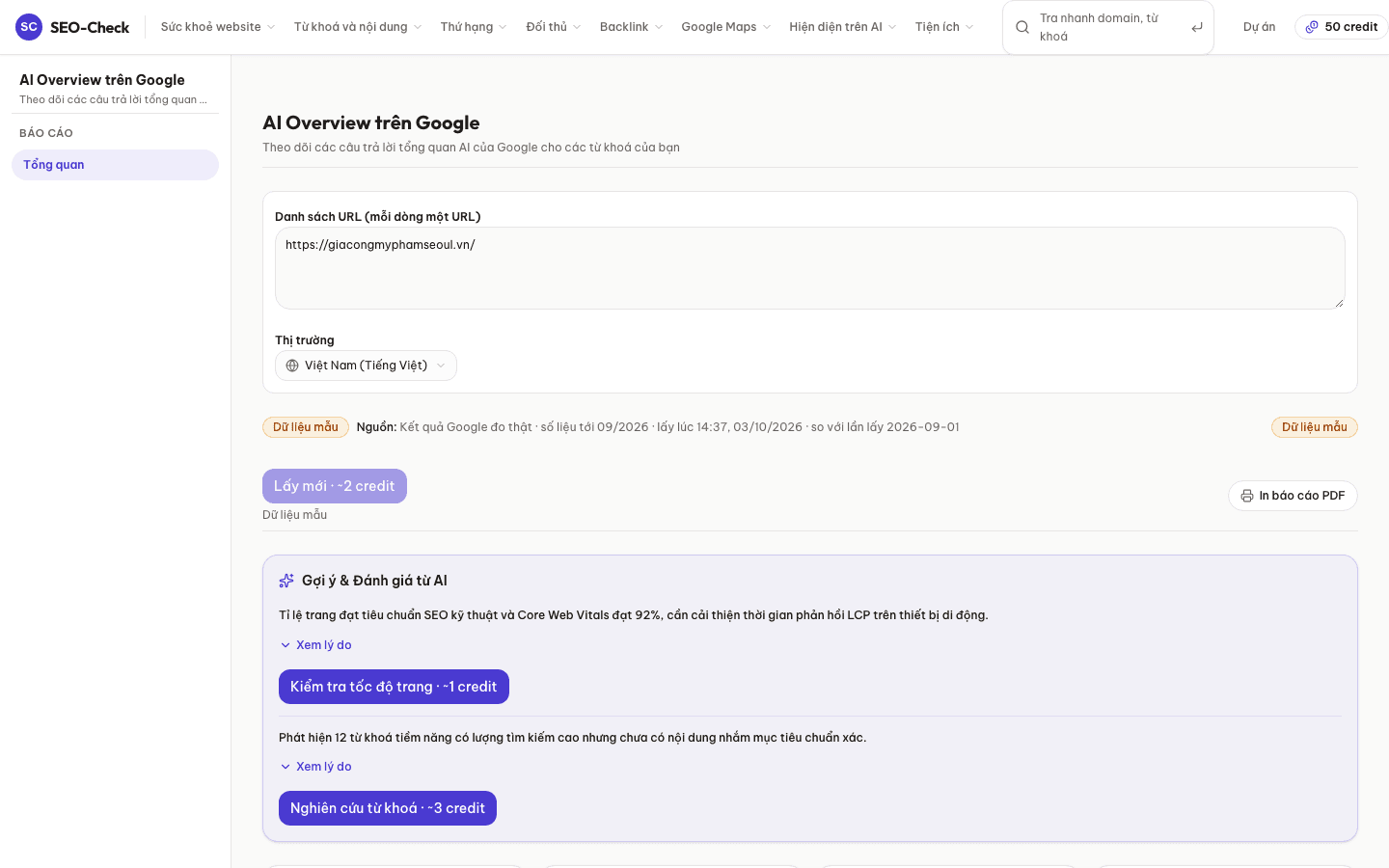Viewport: 1389px width, 868px height.
Task: Go to Dự án page
Action: point(1259,27)
